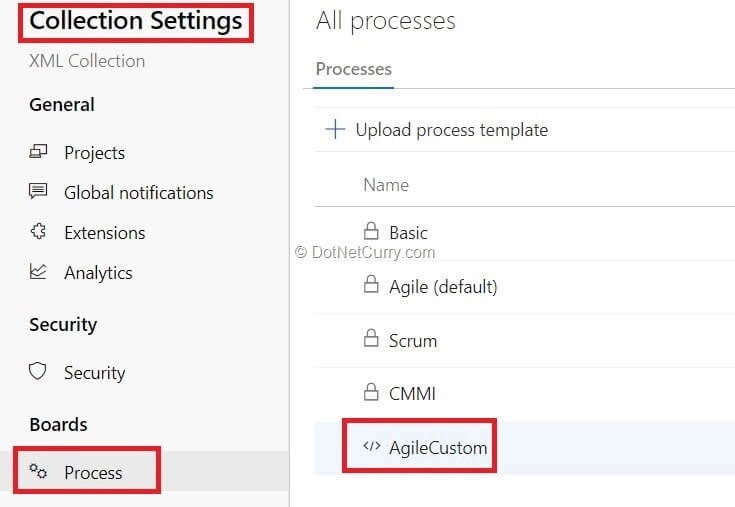Open the Extensions settings page
This screenshot has width=735, height=507.
pyautogui.click(x=104, y=232)
